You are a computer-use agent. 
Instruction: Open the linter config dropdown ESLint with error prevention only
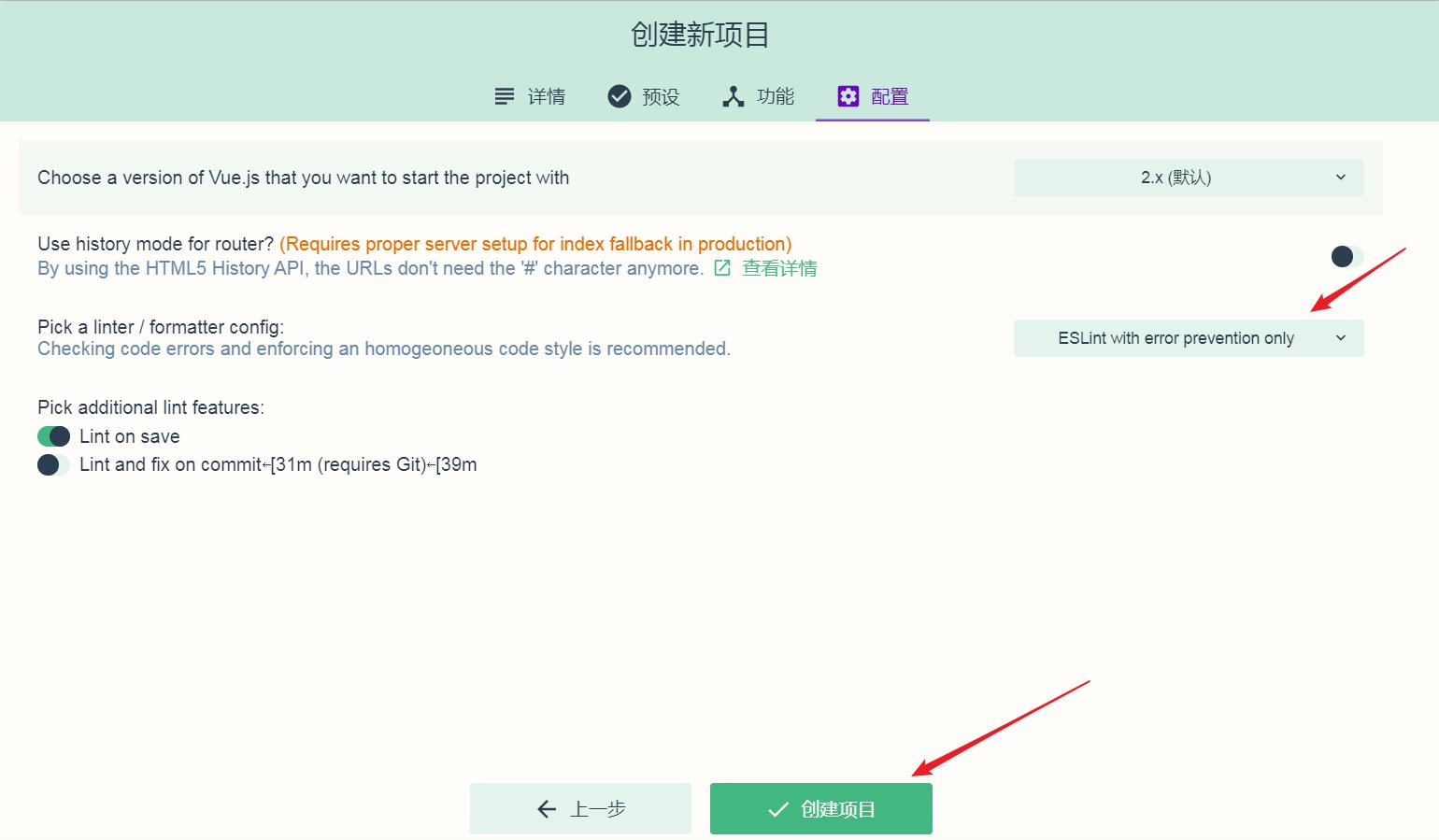click(1189, 338)
